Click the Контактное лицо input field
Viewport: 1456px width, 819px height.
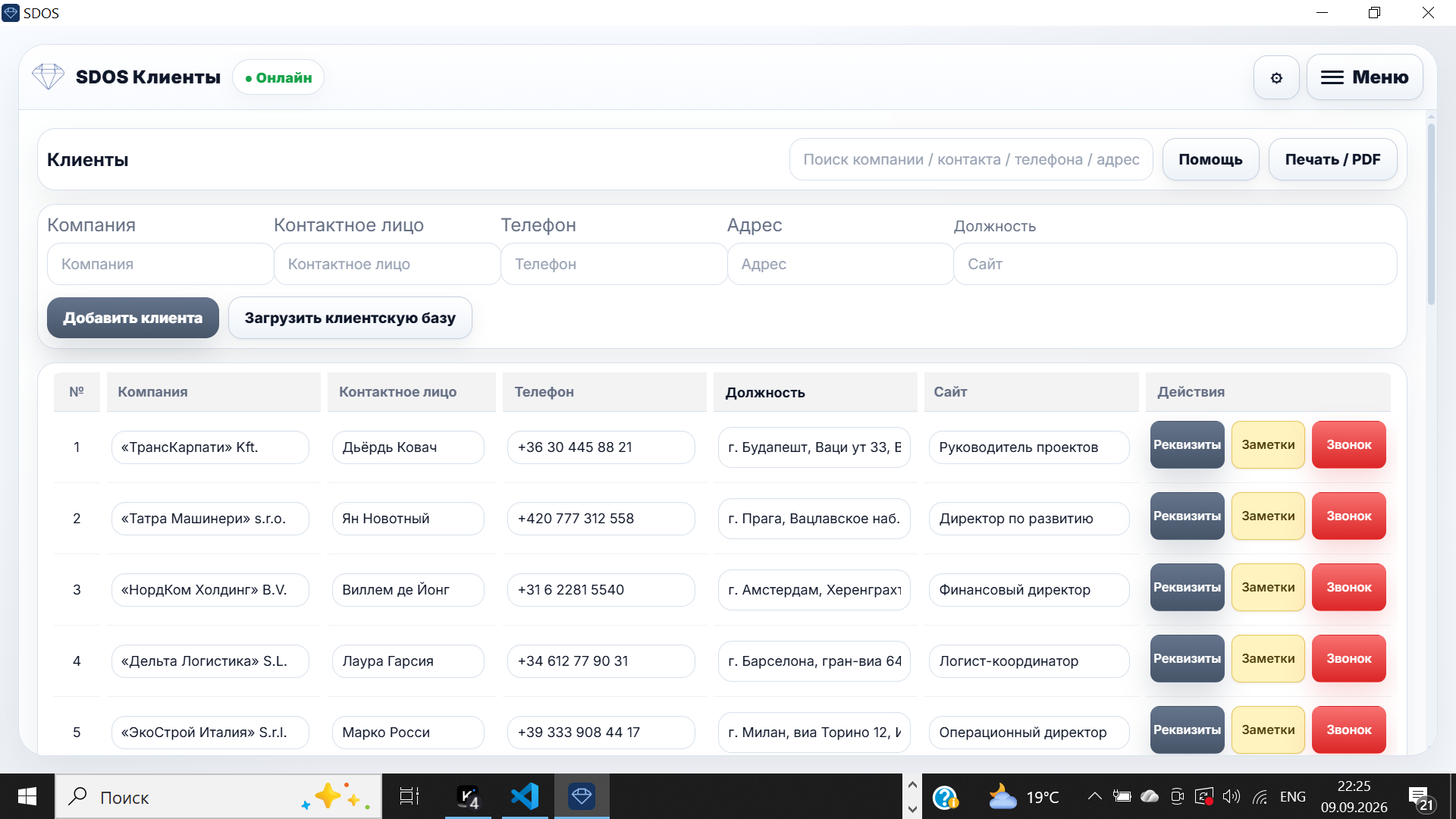coord(387,264)
